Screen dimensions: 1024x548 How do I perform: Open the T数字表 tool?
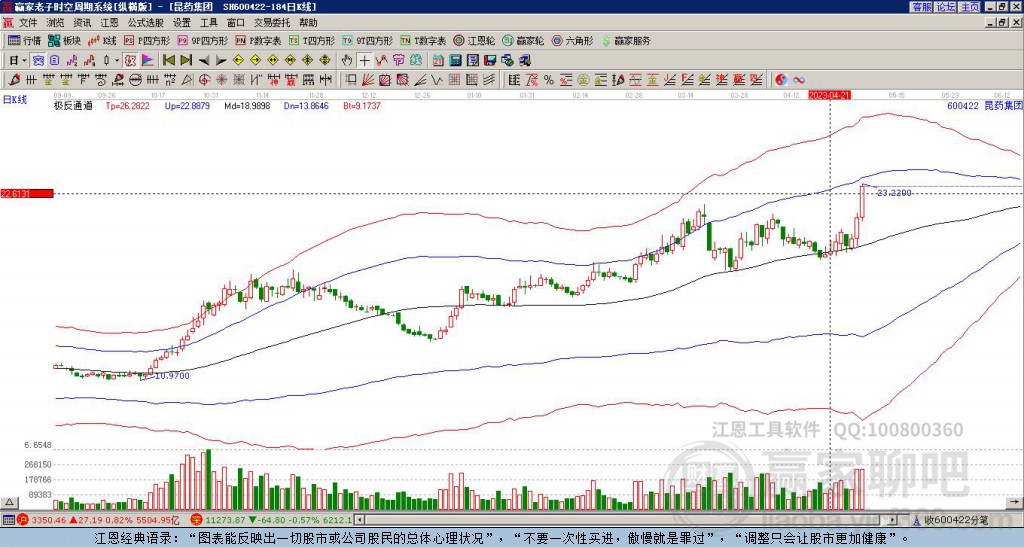tap(423, 40)
